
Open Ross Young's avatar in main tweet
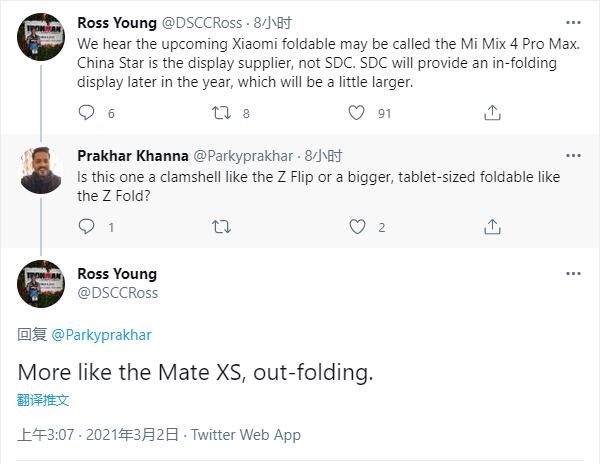point(41,285)
